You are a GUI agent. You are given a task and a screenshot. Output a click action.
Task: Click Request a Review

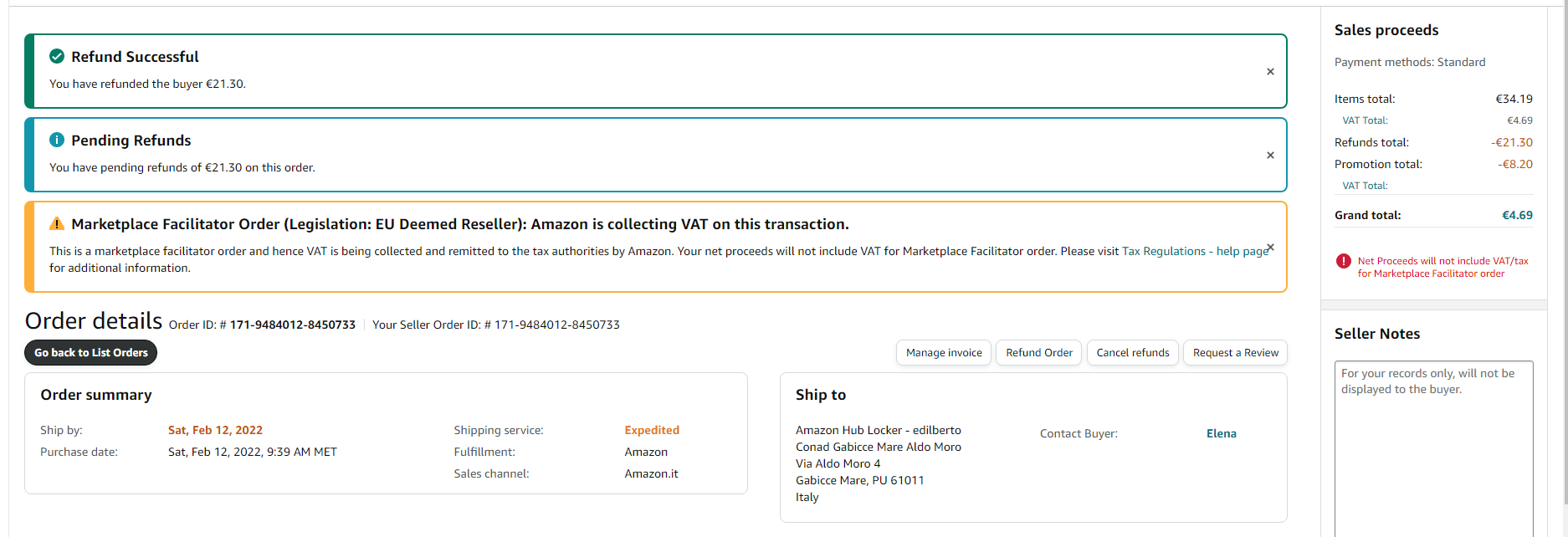point(1235,353)
